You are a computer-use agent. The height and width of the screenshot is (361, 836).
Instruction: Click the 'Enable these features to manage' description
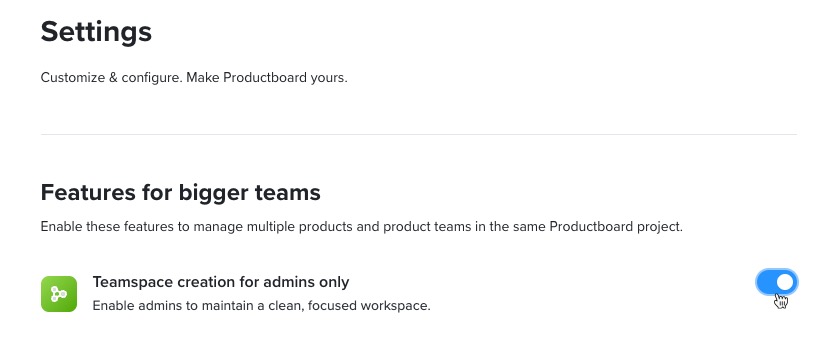coord(361,227)
